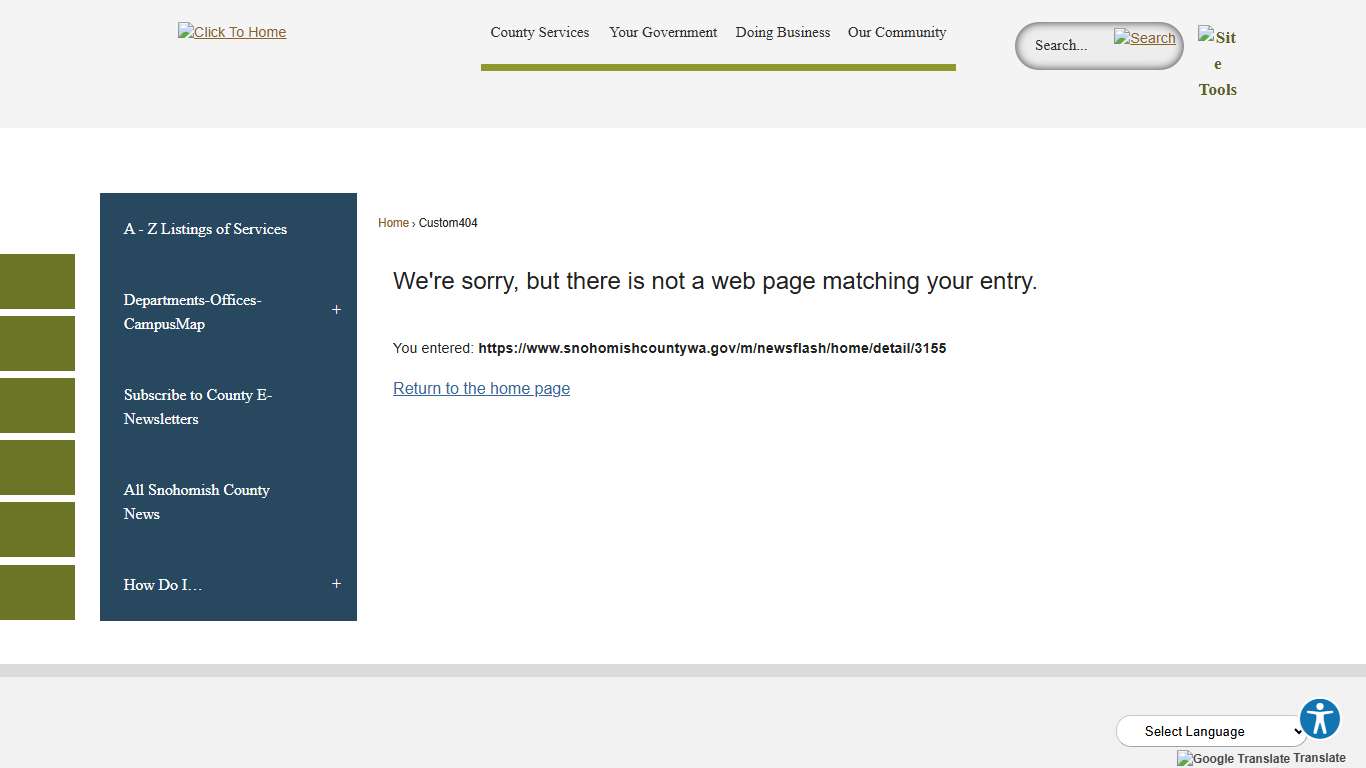Expand the Departments-Offices-CampusMap plus icon
The width and height of the screenshot is (1366, 768).
click(x=336, y=310)
